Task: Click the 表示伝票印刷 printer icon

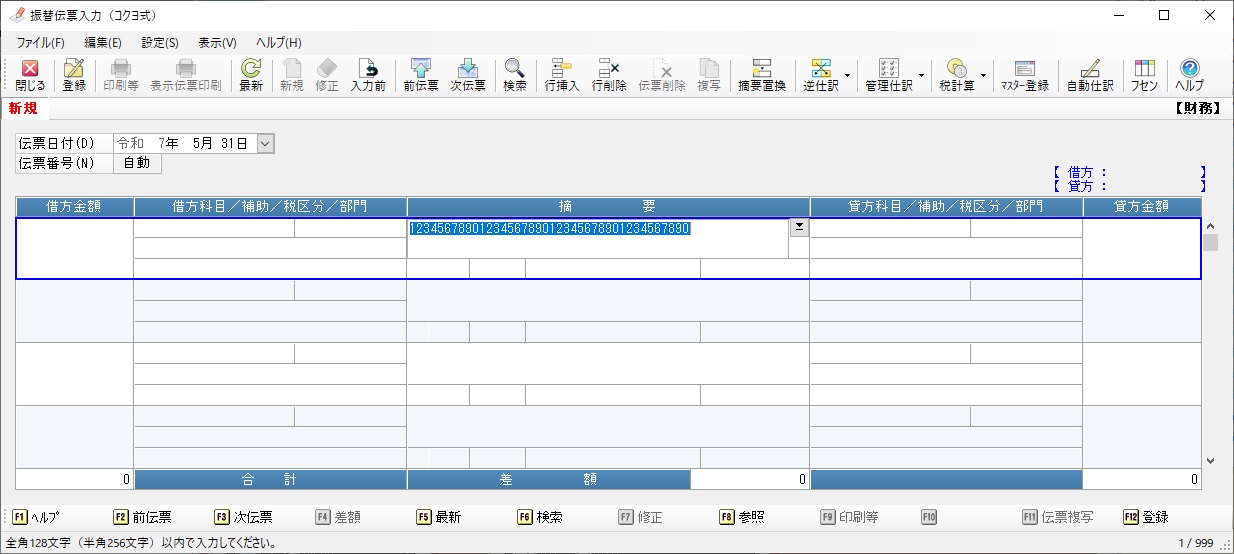Action: [x=186, y=76]
